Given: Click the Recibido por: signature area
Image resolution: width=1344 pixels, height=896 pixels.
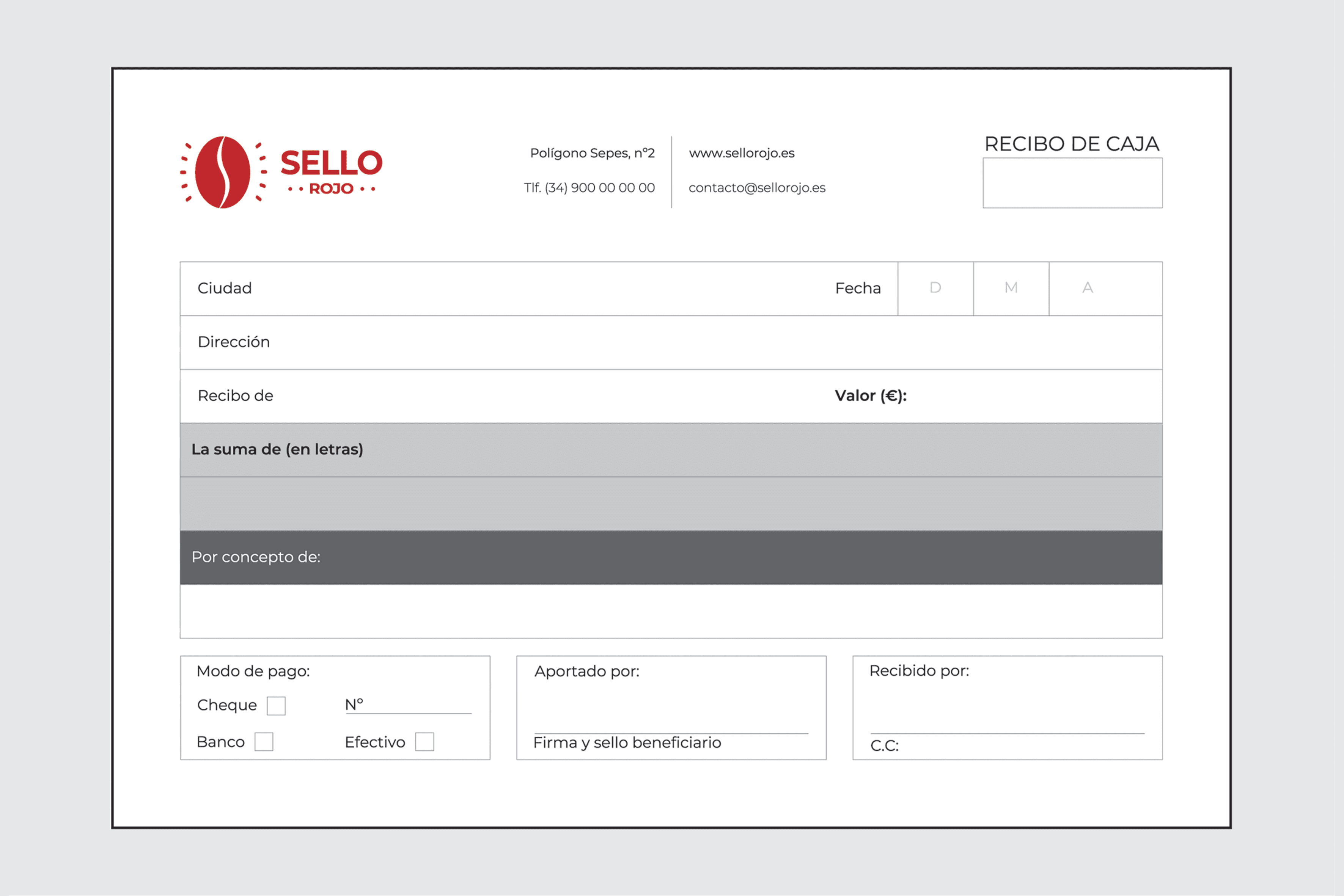Looking at the screenshot, I should click(x=1007, y=708).
